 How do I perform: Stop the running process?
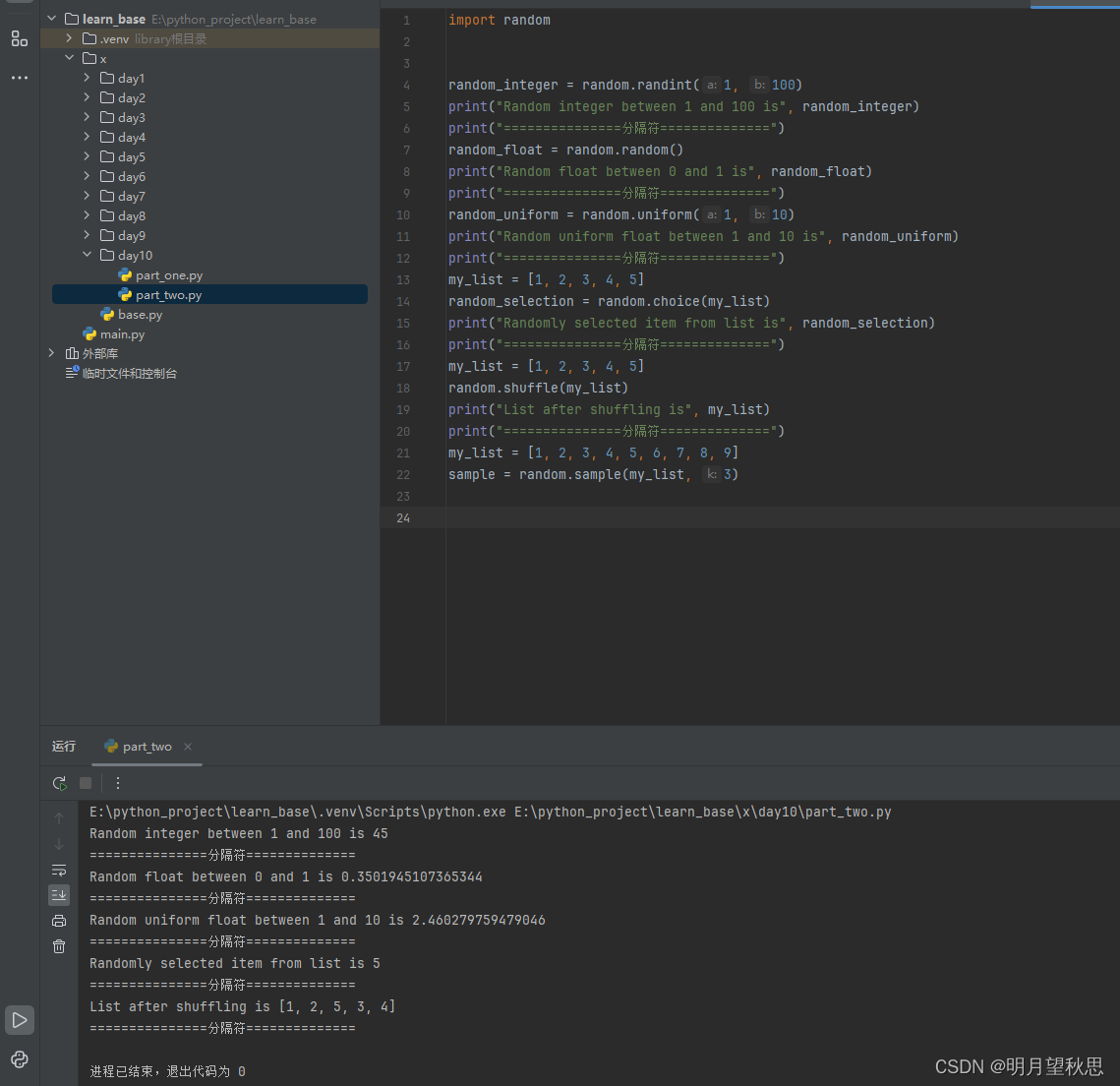click(86, 783)
